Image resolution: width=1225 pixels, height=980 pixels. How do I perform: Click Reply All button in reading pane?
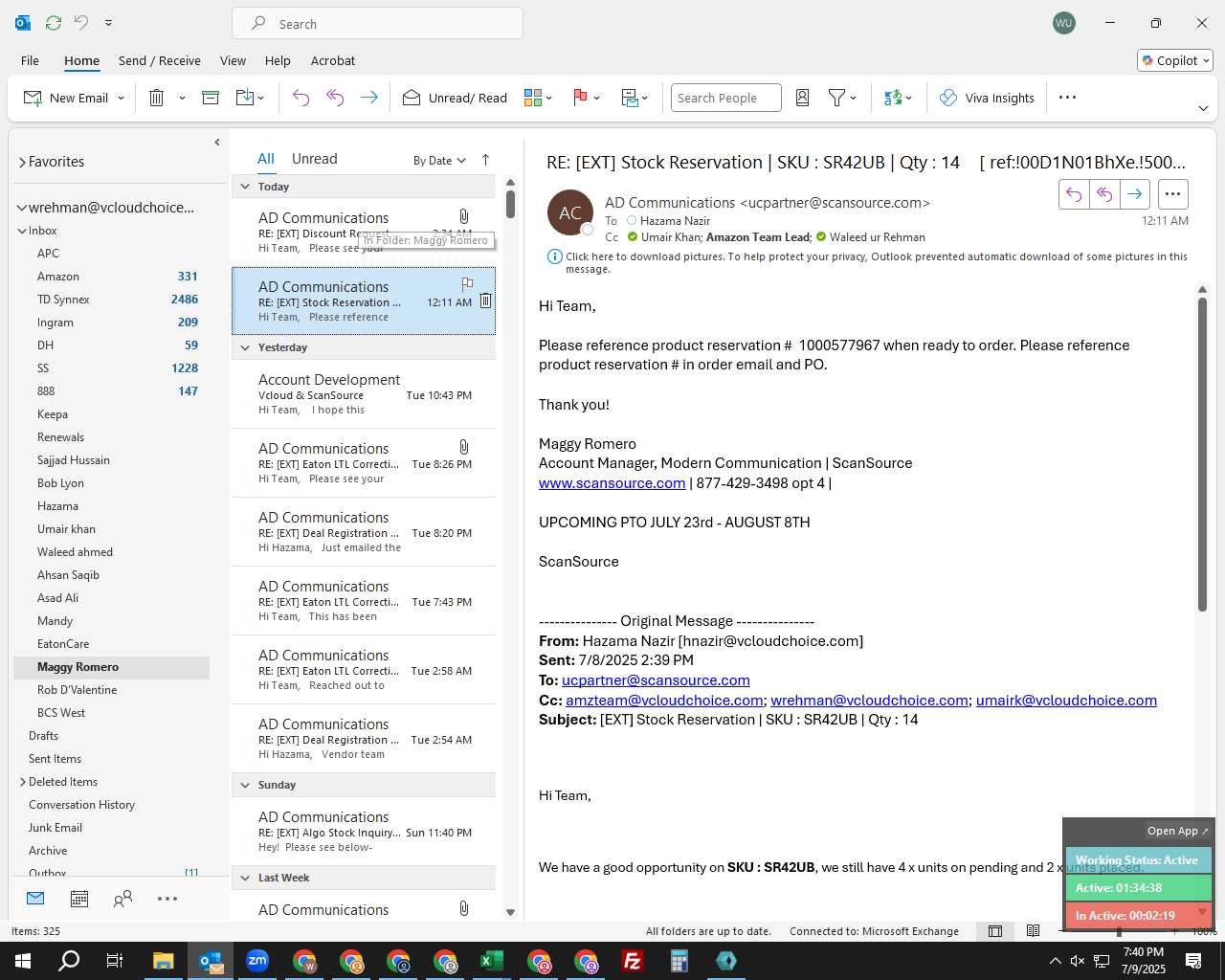(x=1104, y=194)
